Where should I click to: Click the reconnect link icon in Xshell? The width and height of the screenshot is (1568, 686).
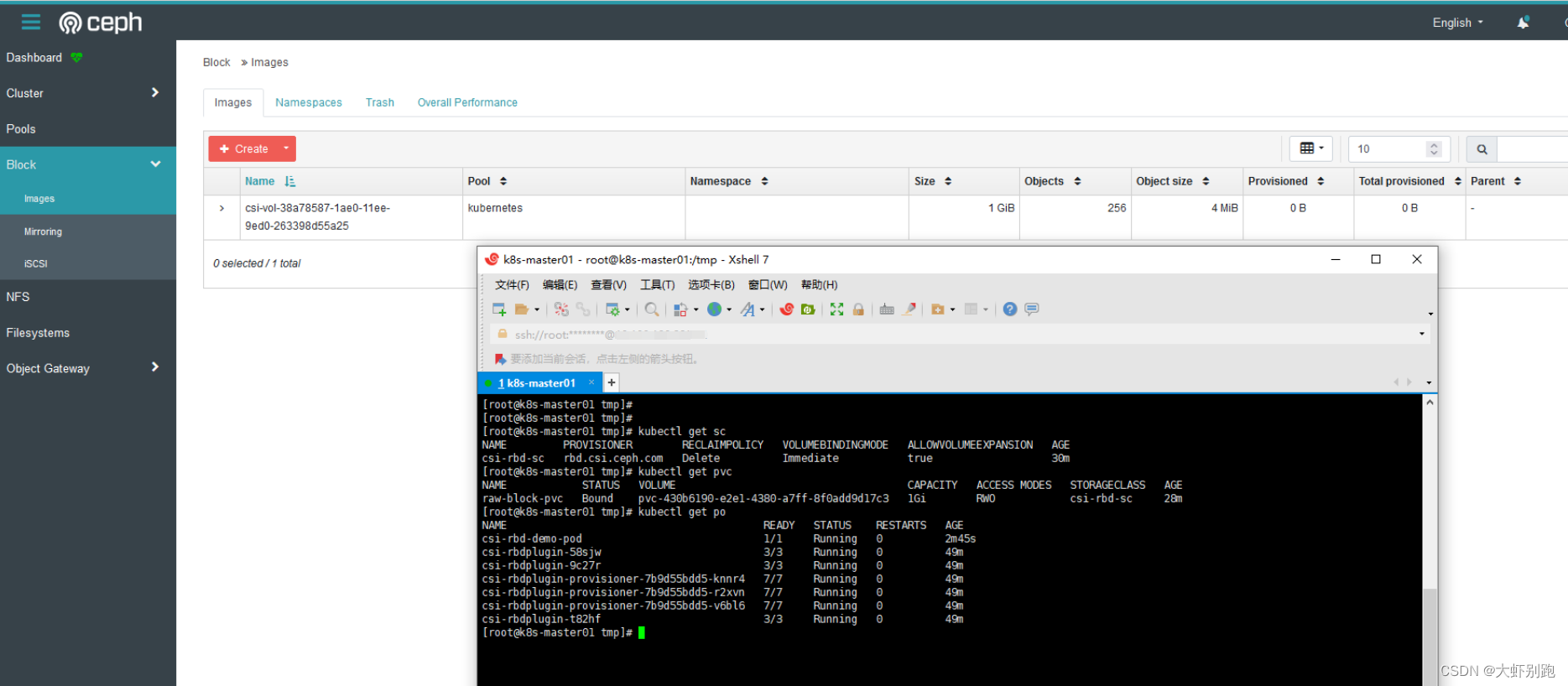[x=583, y=309]
